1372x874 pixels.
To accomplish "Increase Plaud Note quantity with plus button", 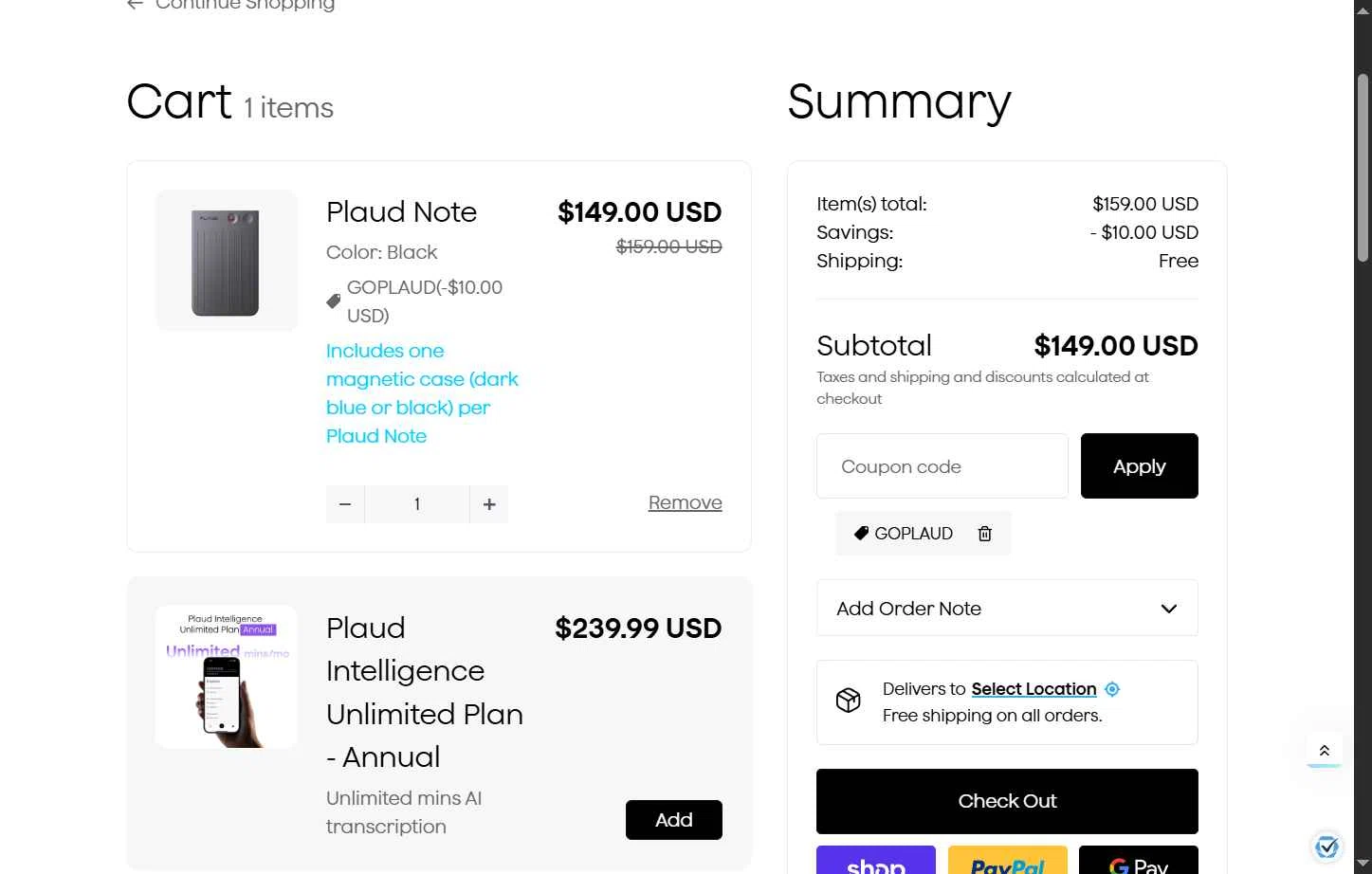I will pyautogui.click(x=489, y=504).
